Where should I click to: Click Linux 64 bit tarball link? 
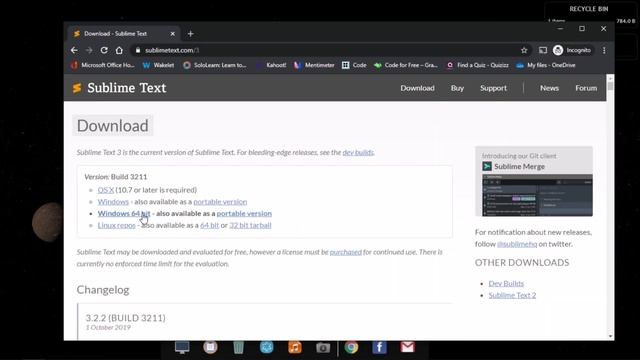pos(209,225)
